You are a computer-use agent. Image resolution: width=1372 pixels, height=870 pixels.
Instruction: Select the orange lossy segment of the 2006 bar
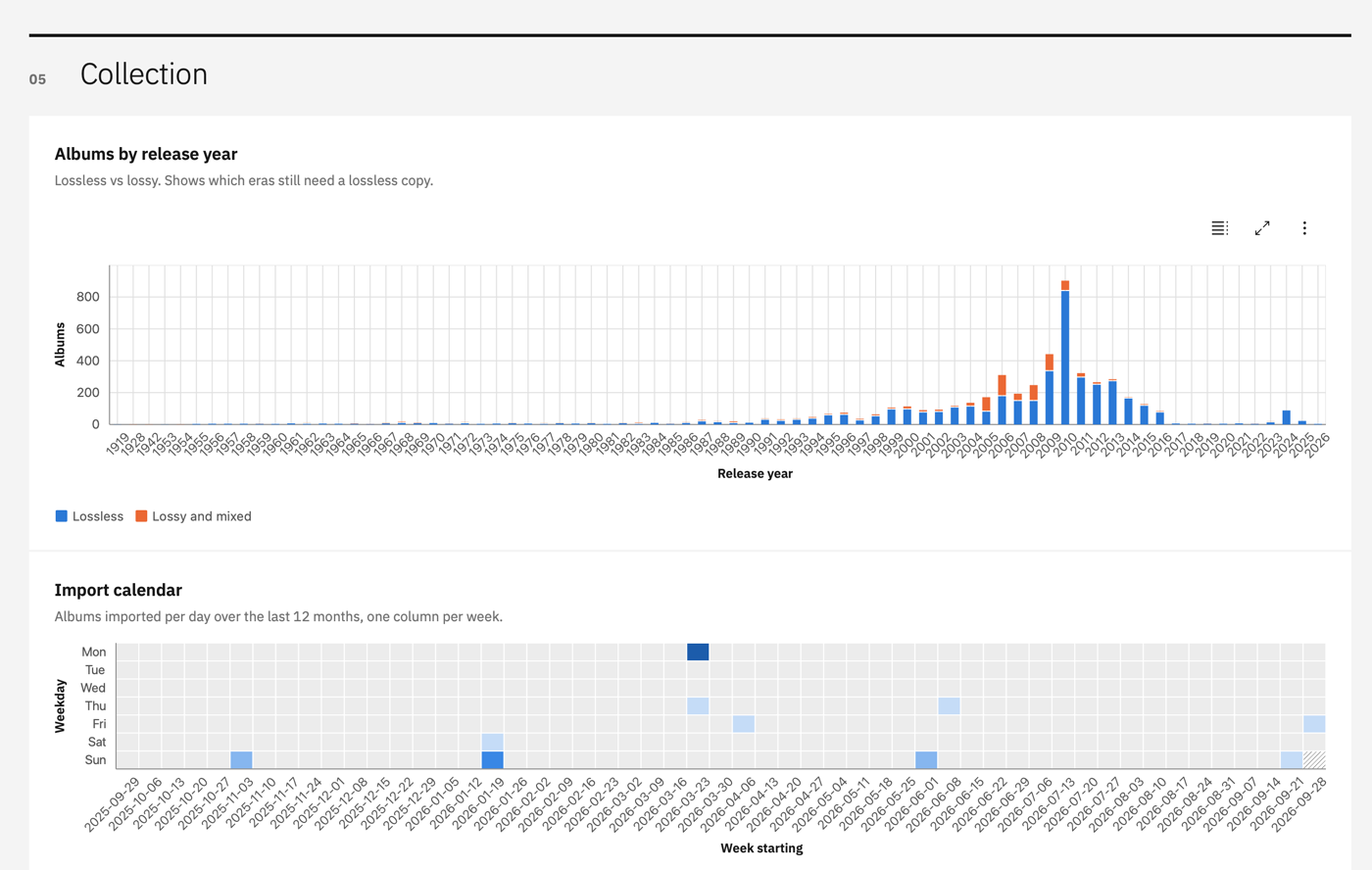point(1002,385)
